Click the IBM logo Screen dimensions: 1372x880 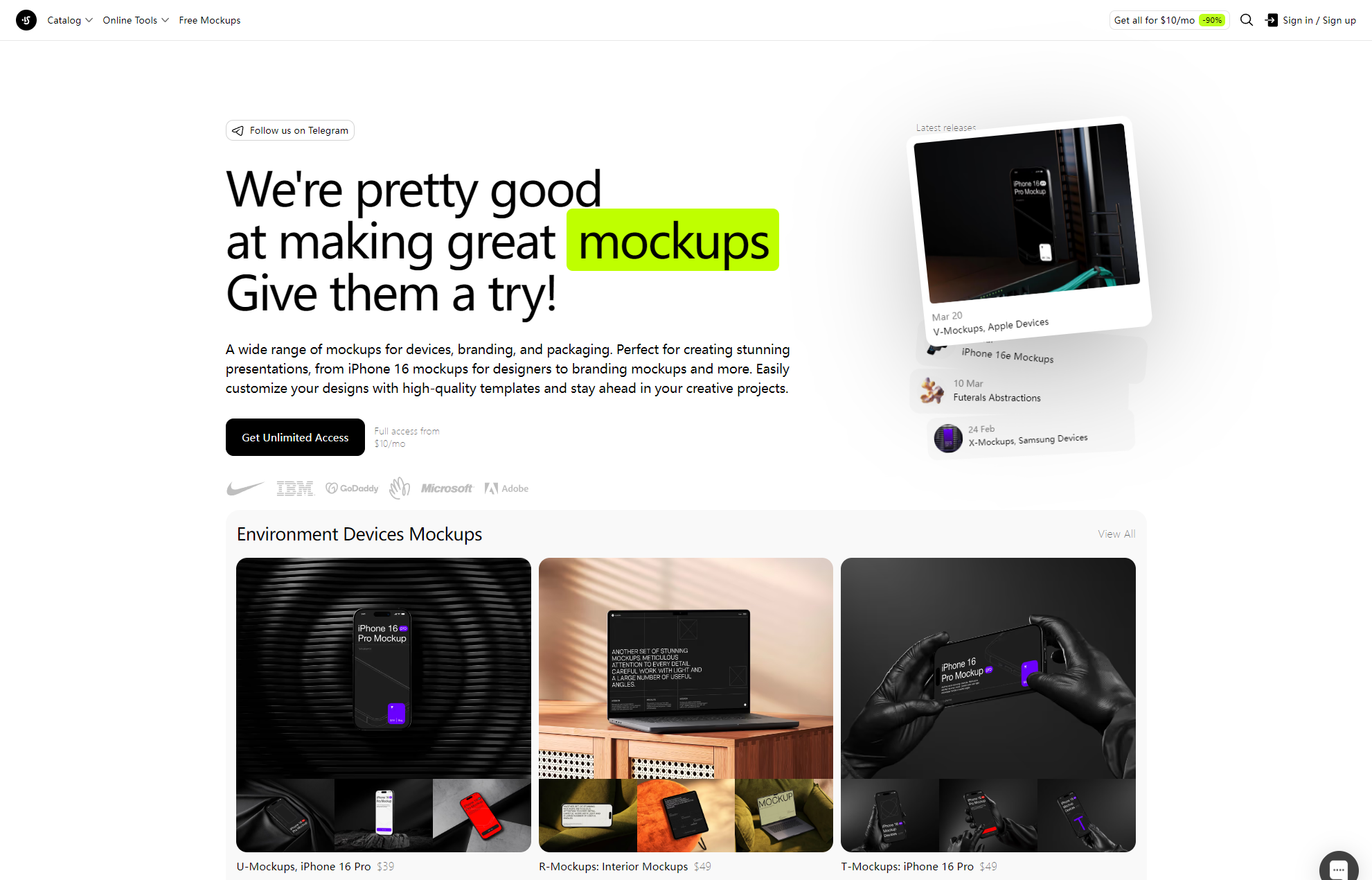pos(295,489)
